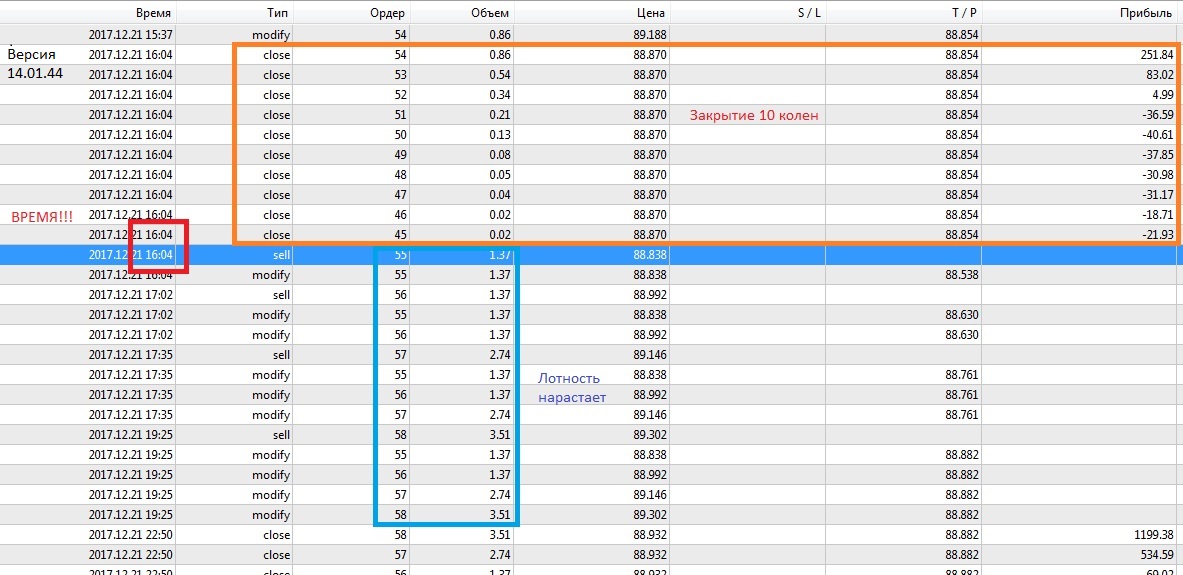Select time 17:35 in sell 57 row
1183x575 pixels.
coord(131,355)
